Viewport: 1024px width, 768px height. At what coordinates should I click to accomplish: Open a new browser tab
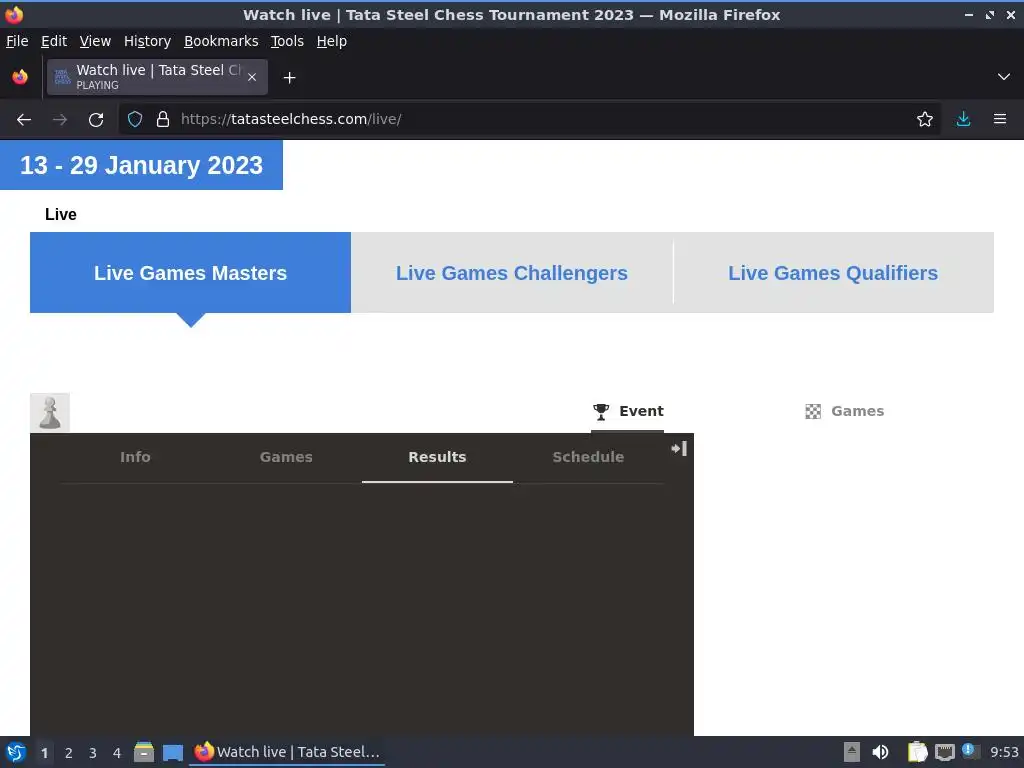tap(289, 78)
